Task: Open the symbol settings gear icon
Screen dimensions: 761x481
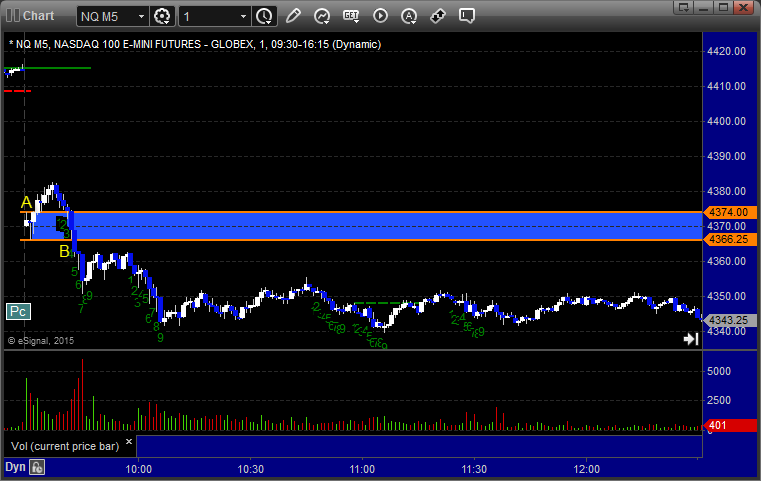Action: (x=163, y=16)
